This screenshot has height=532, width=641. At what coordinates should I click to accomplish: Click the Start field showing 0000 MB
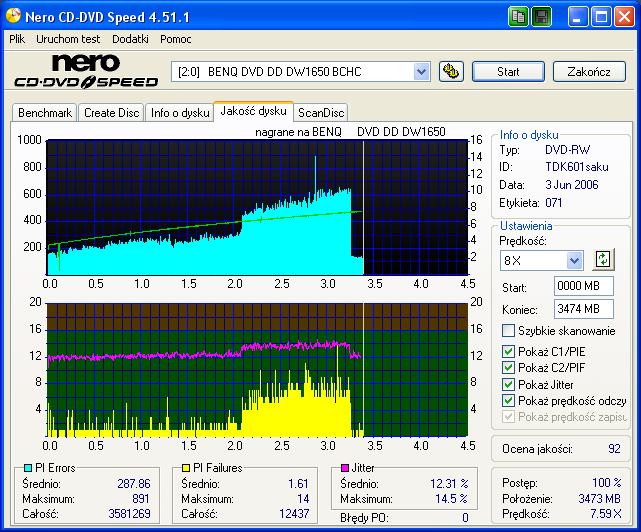click(x=584, y=286)
